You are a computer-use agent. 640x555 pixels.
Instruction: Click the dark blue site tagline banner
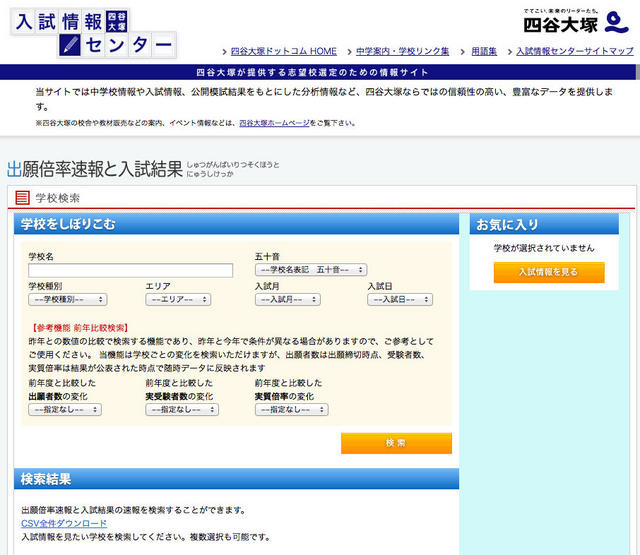coord(318,72)
